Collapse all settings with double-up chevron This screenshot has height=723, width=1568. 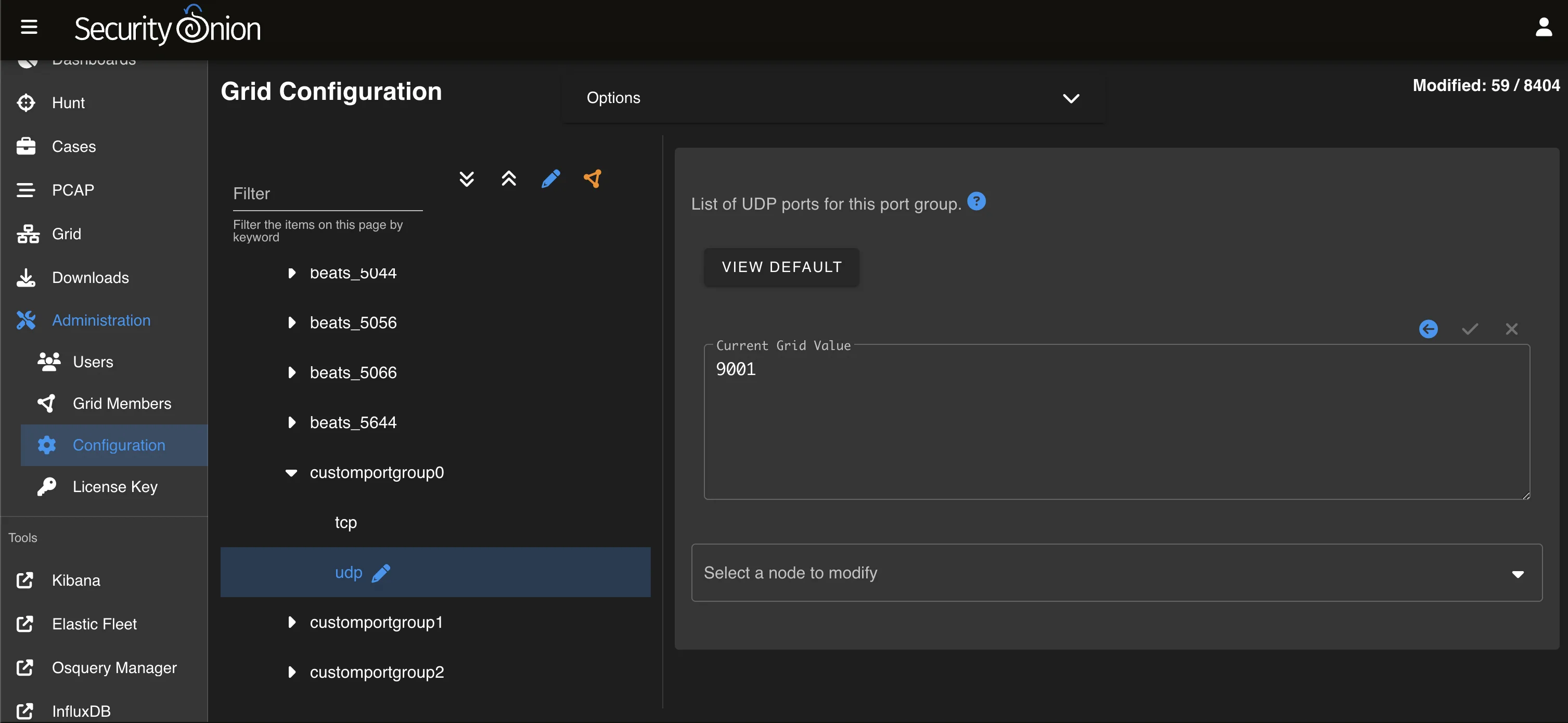(x=508, y=178)
